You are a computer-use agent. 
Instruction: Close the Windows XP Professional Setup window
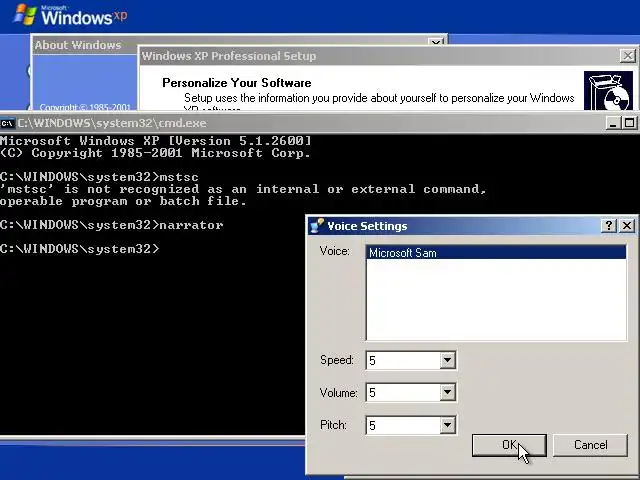click(x=628, y=56)
